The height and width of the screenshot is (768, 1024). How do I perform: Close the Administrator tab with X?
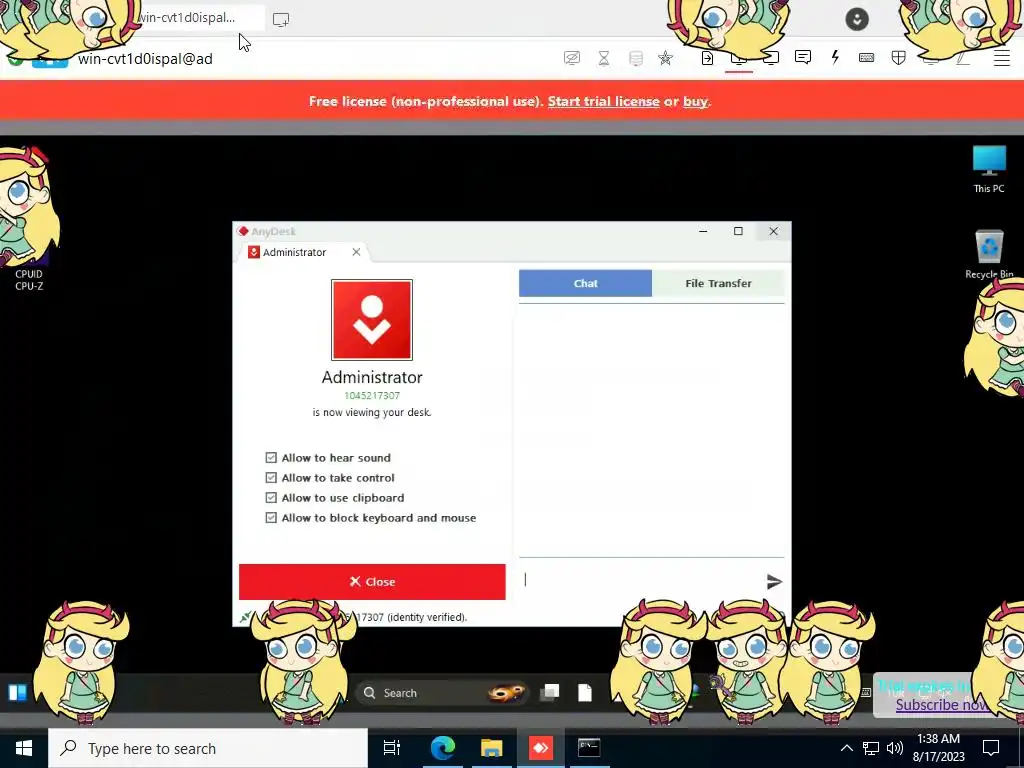pyautogui.click(x=356, y=252)
